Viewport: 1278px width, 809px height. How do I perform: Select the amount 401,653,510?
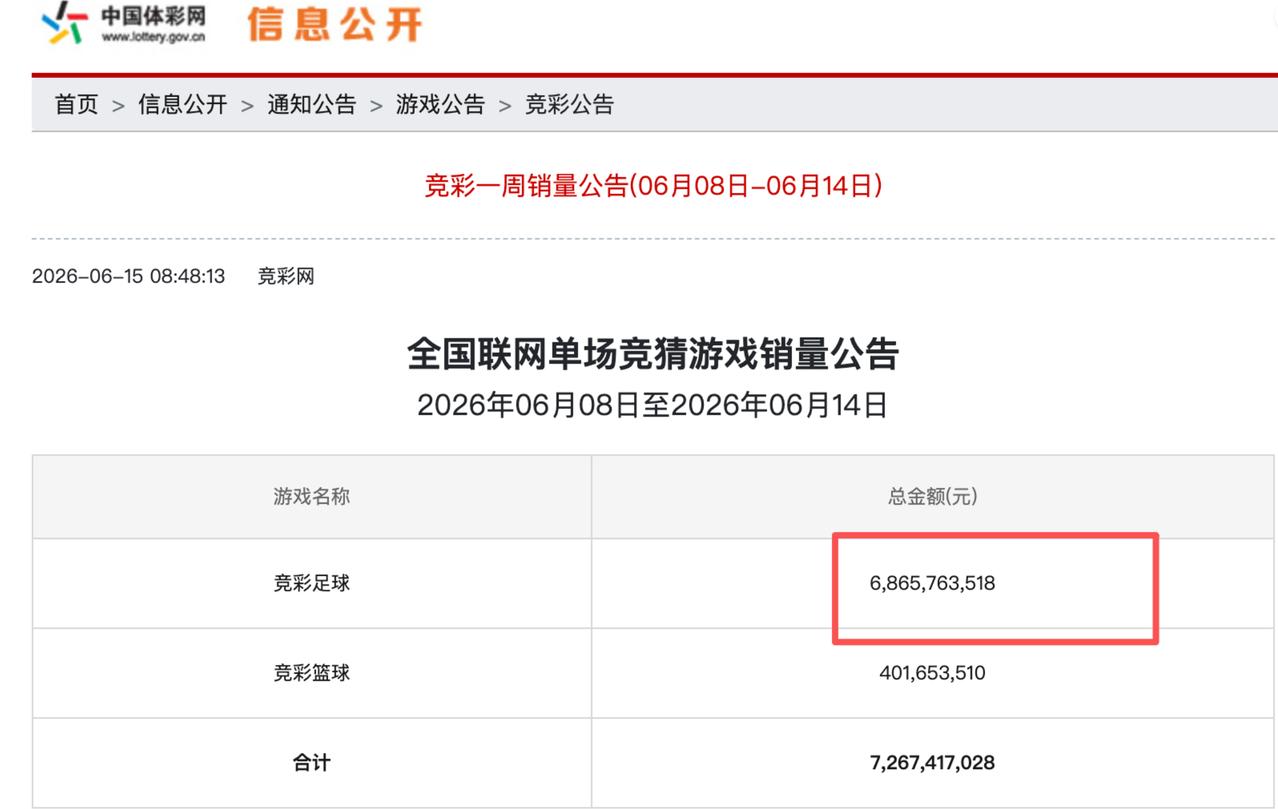click(932, 673)
